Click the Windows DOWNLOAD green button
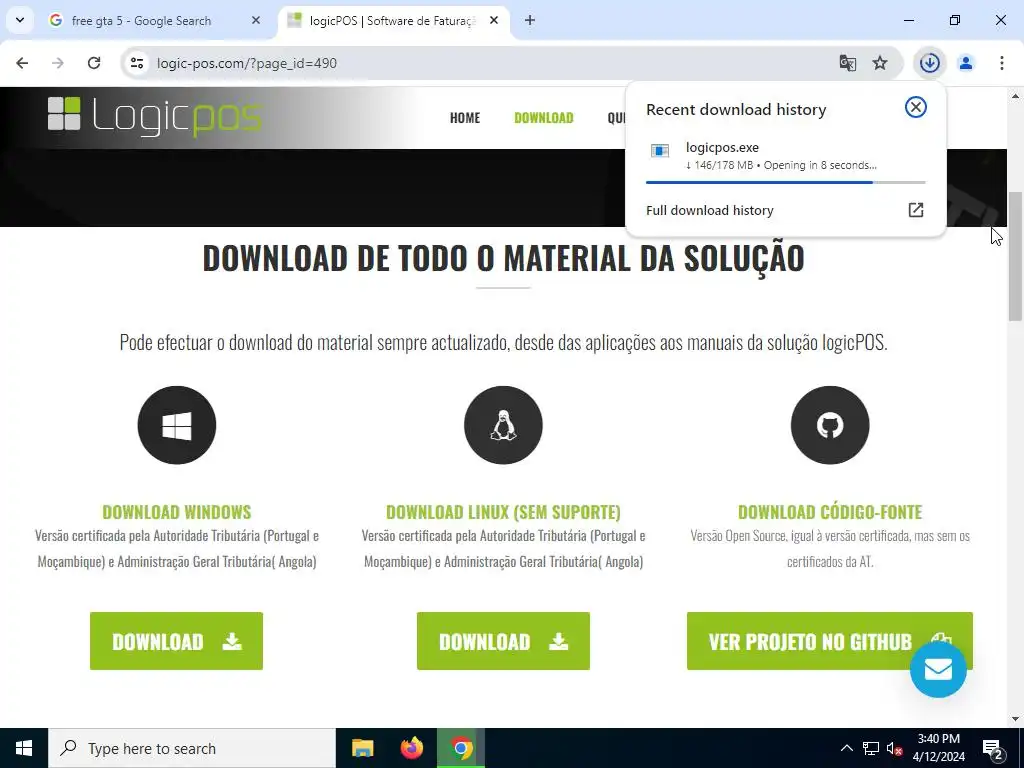Screen dimensions: 1024x768 [176, 641]
